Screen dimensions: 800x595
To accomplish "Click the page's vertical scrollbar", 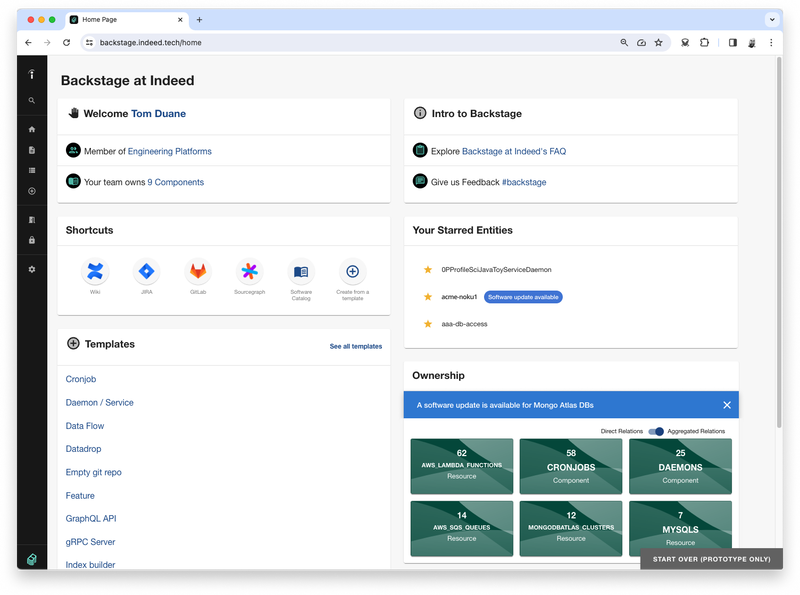I will point(779,242).
